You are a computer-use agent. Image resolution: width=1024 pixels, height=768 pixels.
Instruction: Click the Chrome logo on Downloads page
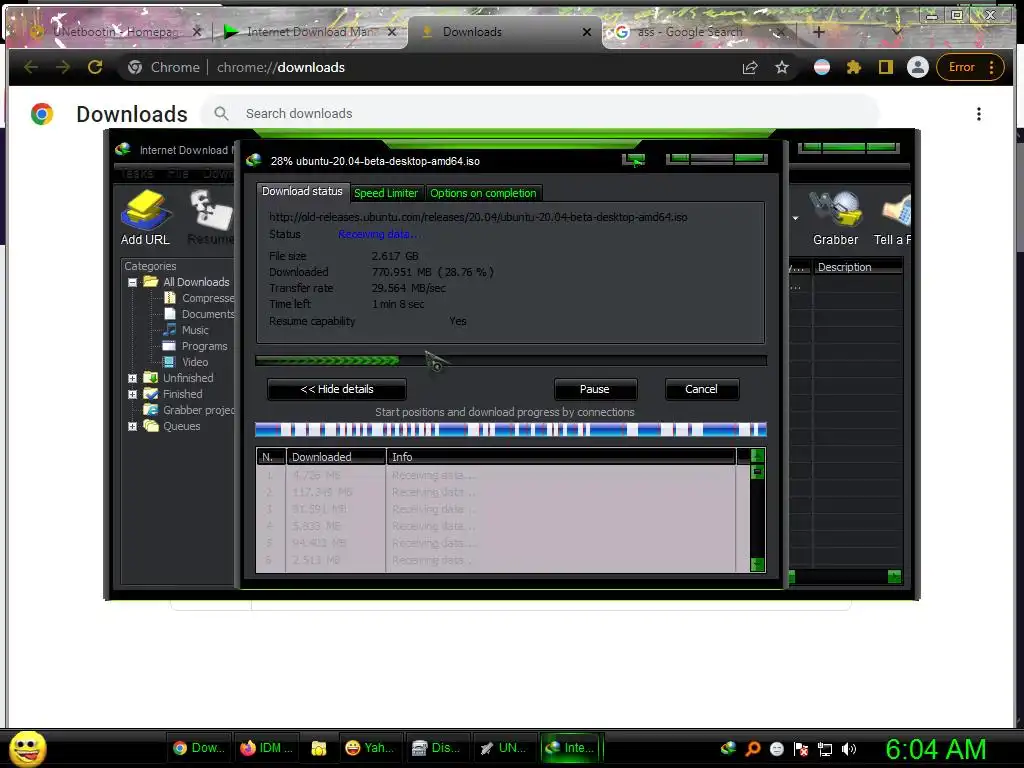[x=41, y=114]
